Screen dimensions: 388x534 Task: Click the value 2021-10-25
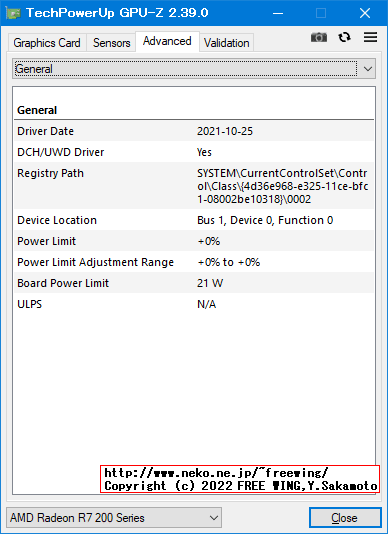225,131
